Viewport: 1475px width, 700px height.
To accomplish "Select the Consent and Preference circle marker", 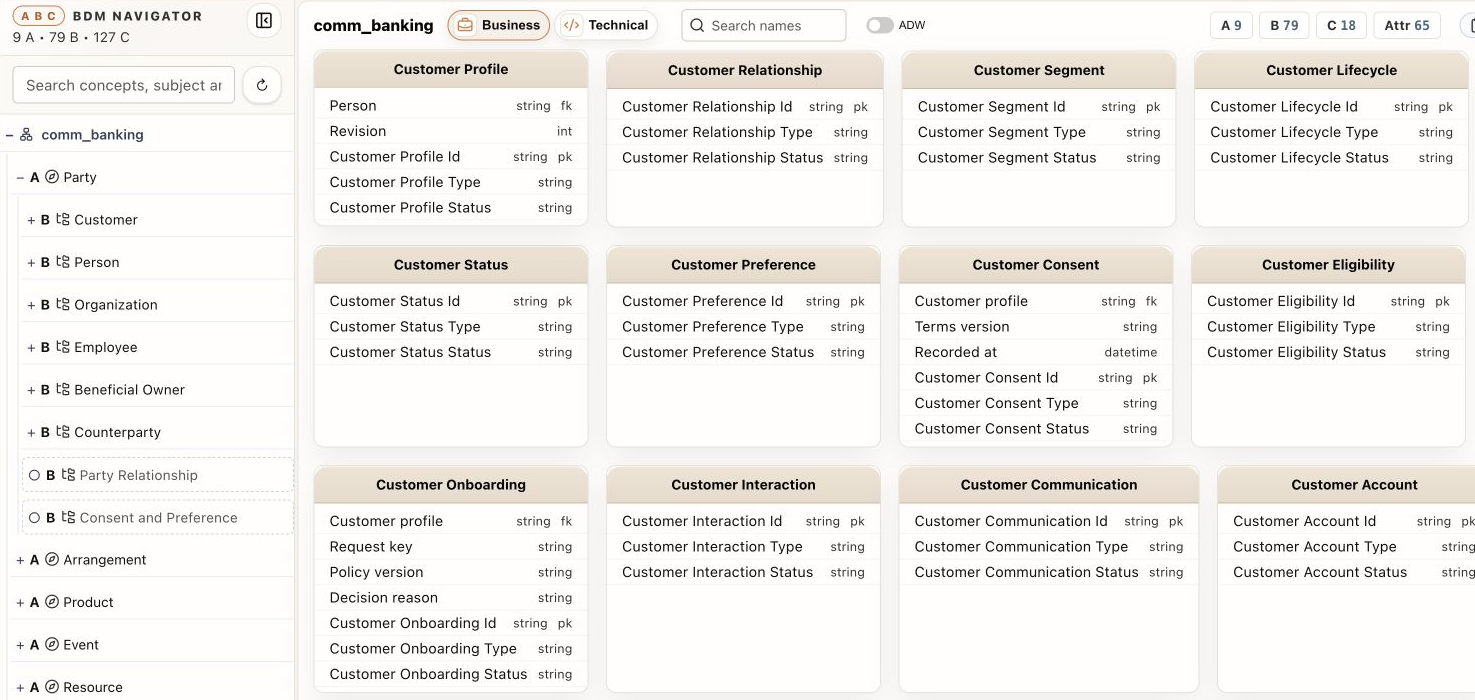I will [35, 518].
